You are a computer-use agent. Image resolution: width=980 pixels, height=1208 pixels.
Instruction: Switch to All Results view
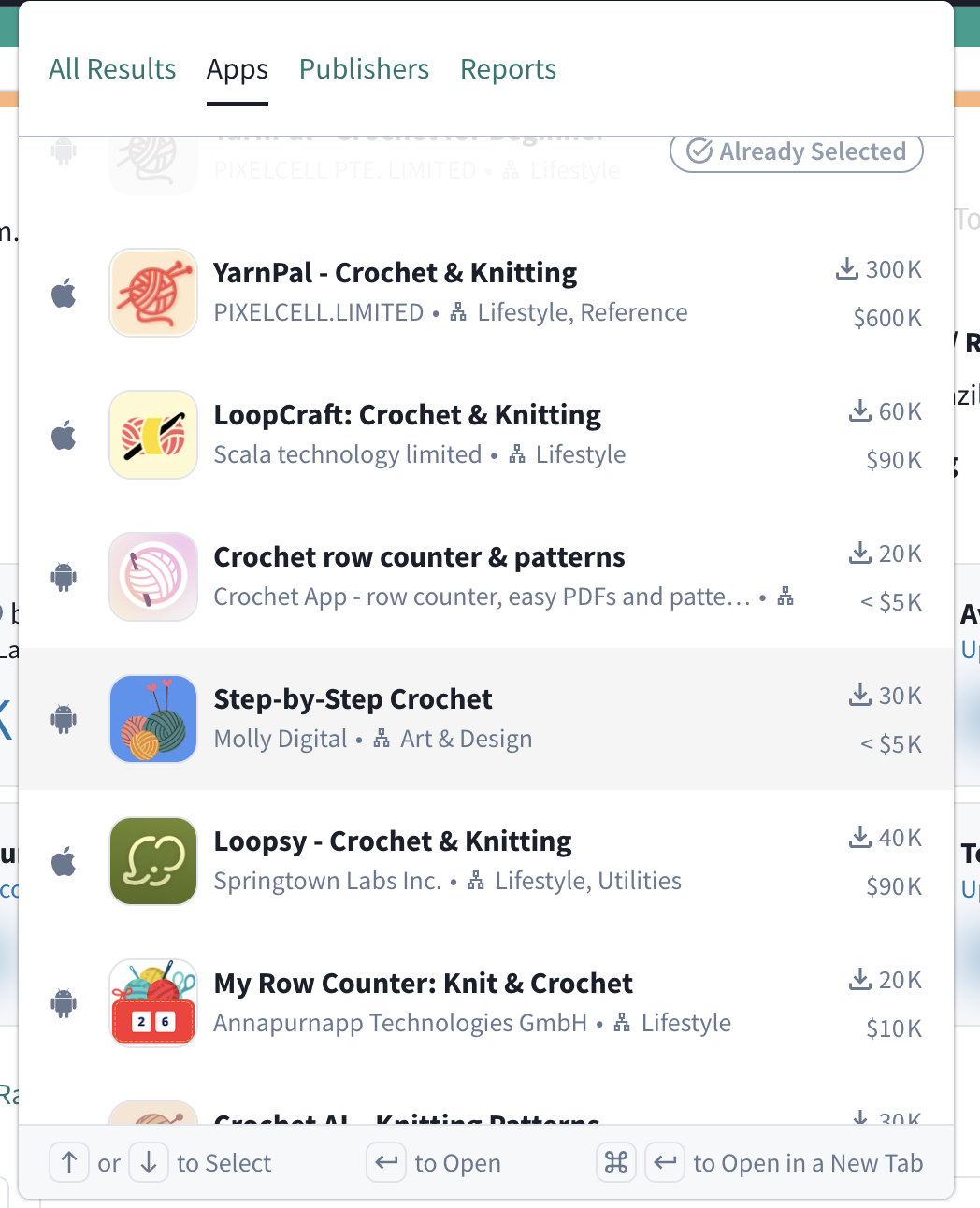point(112,68)
